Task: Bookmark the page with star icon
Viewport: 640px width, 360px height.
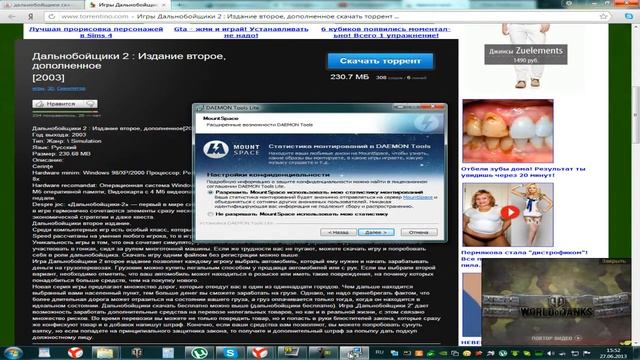Action: (603, 17)
